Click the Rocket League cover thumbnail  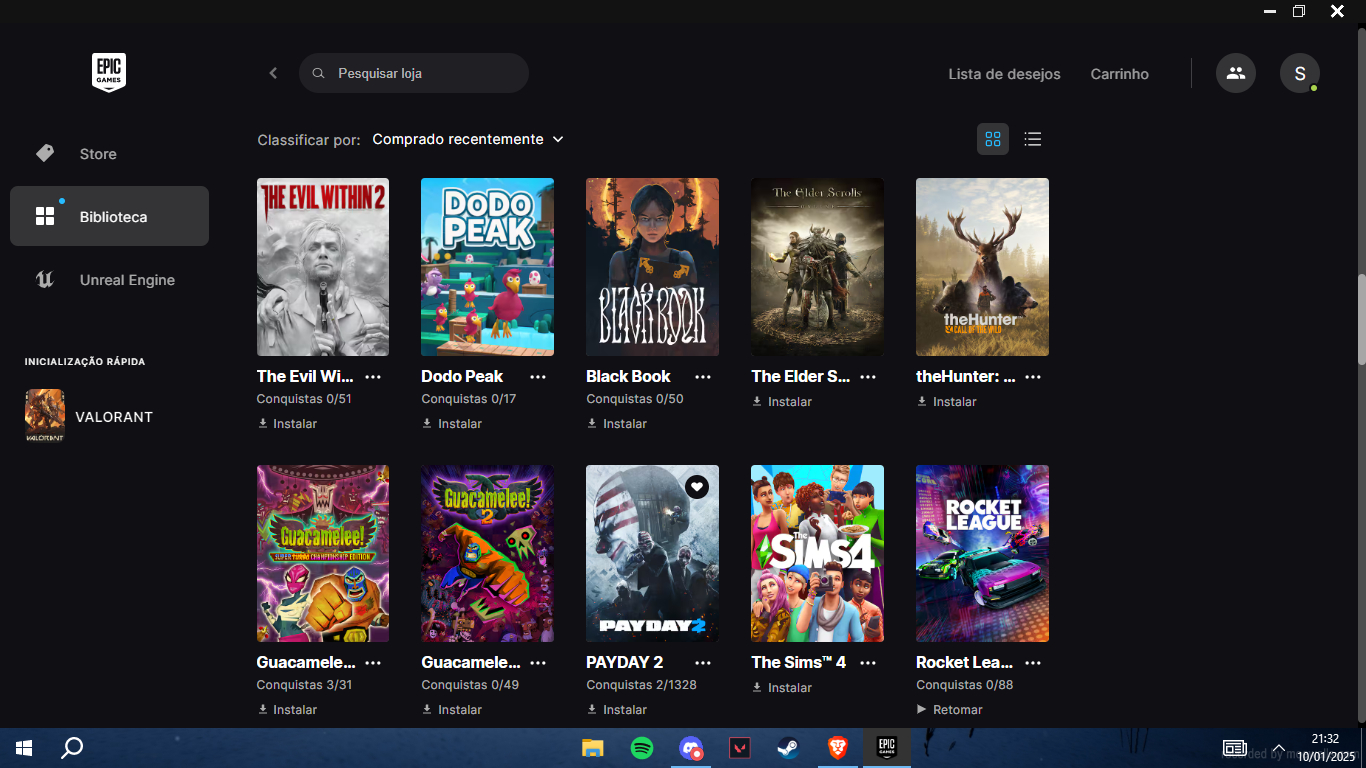coord(982,553)
